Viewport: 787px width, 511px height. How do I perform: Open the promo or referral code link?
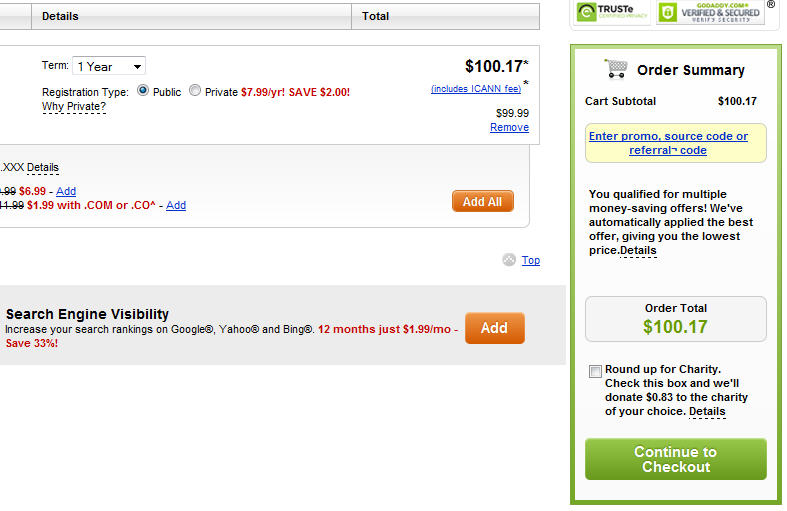(x=668, y=143)
